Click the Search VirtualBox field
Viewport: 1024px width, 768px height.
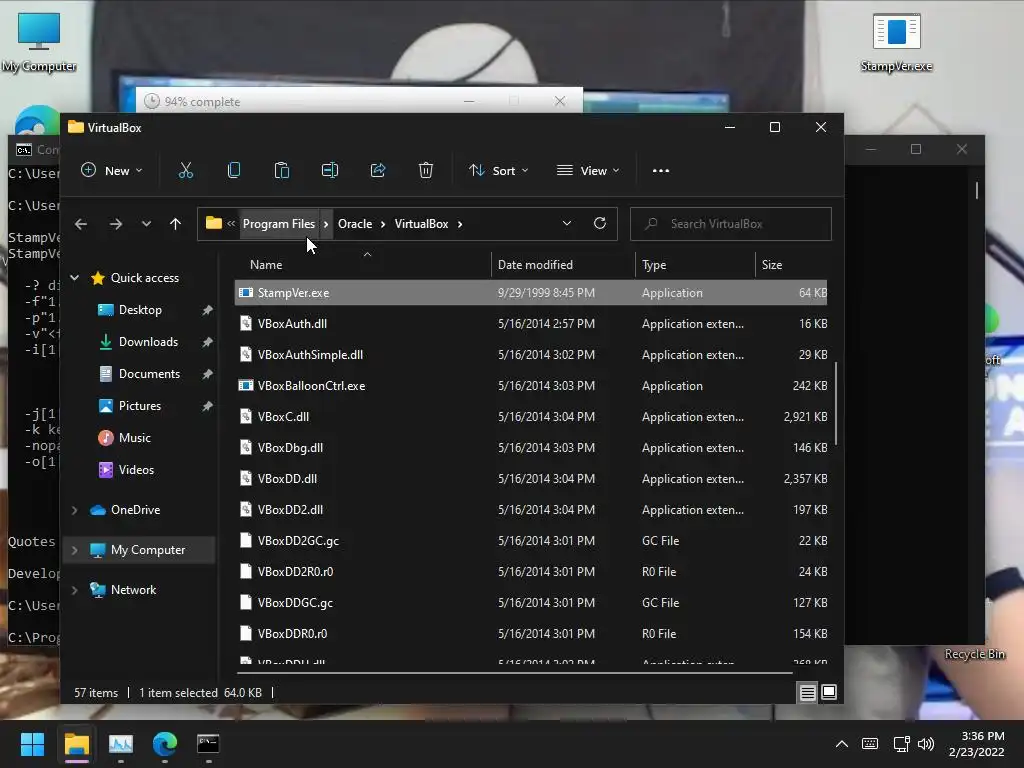[x=730, y=224]
